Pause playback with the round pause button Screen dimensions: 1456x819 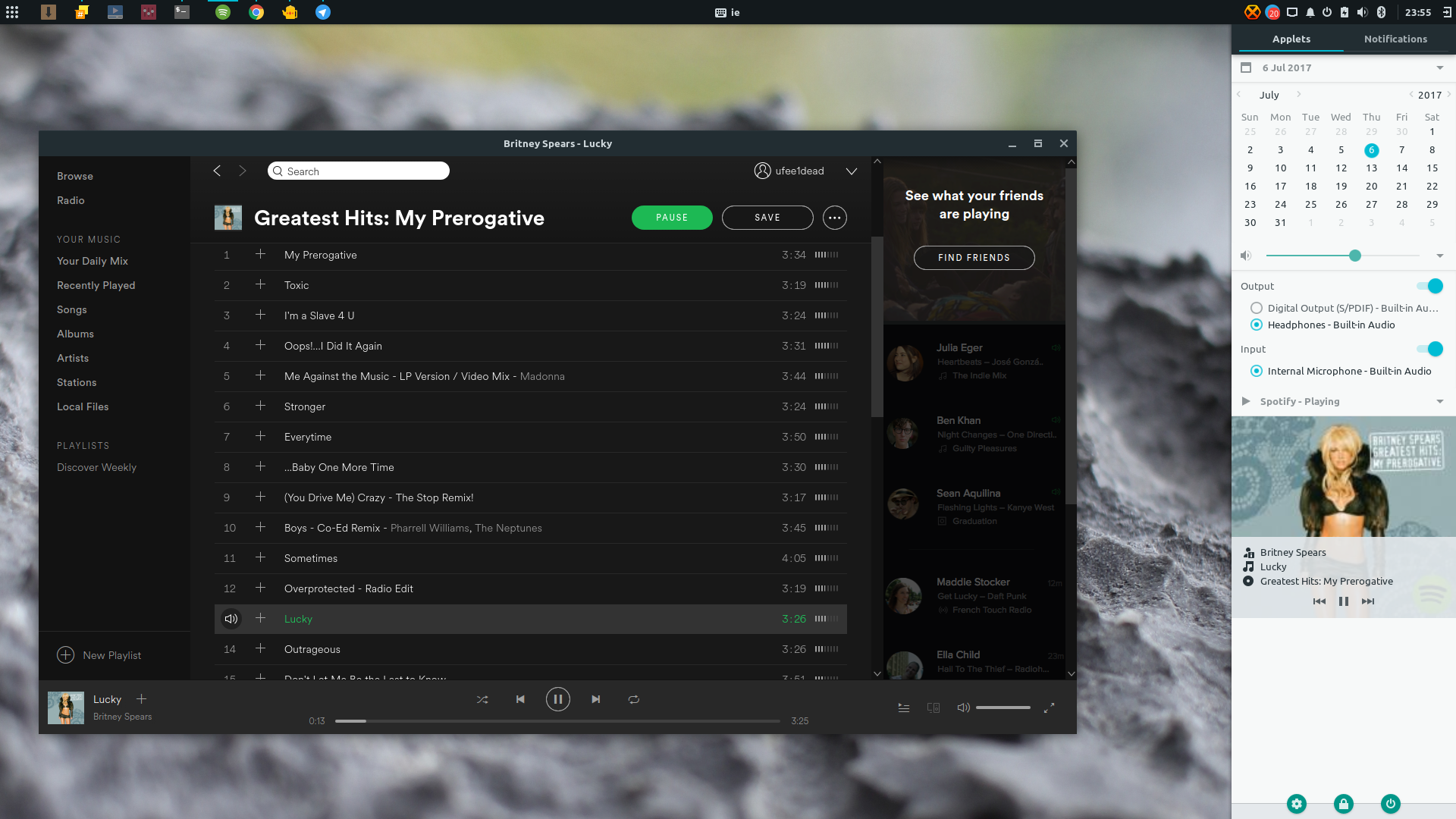coord(558,699)
